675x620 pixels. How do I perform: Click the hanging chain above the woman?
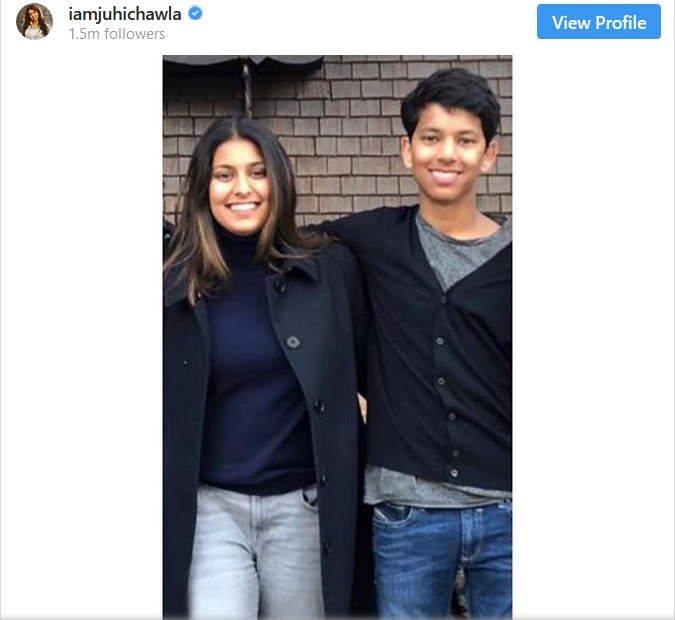pos(247,90)
